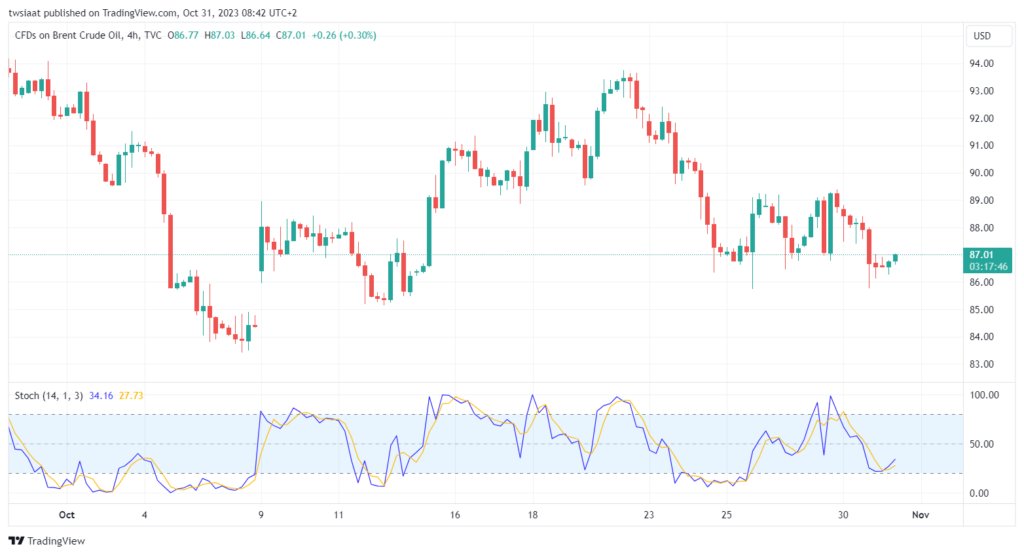Click the 0.00 stochastic axis label
The height and width of the screenshot is (555, 1024).
point(979,493)
